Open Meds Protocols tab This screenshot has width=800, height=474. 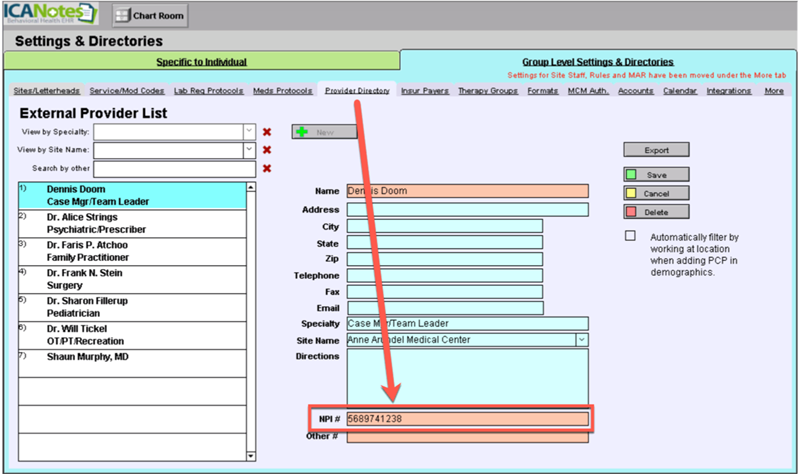pyautogui.click(x=283, y=90)
